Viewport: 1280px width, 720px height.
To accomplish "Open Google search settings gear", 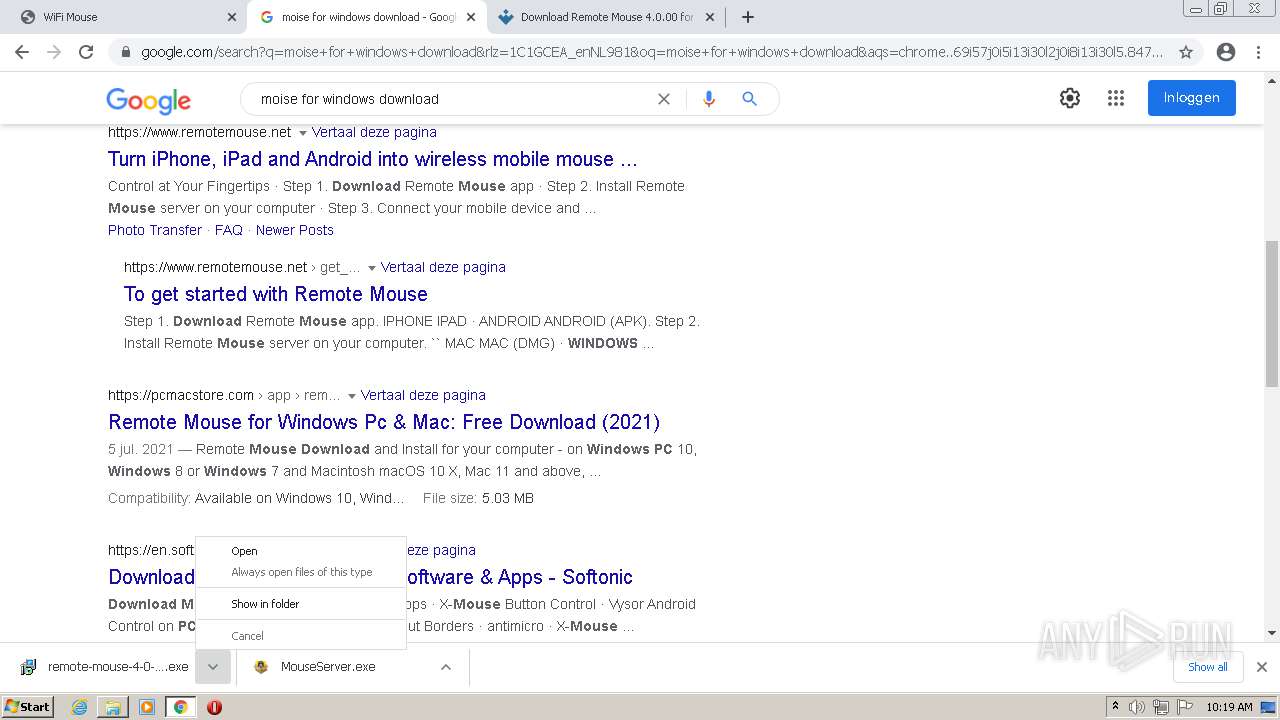I will 1070,98.
